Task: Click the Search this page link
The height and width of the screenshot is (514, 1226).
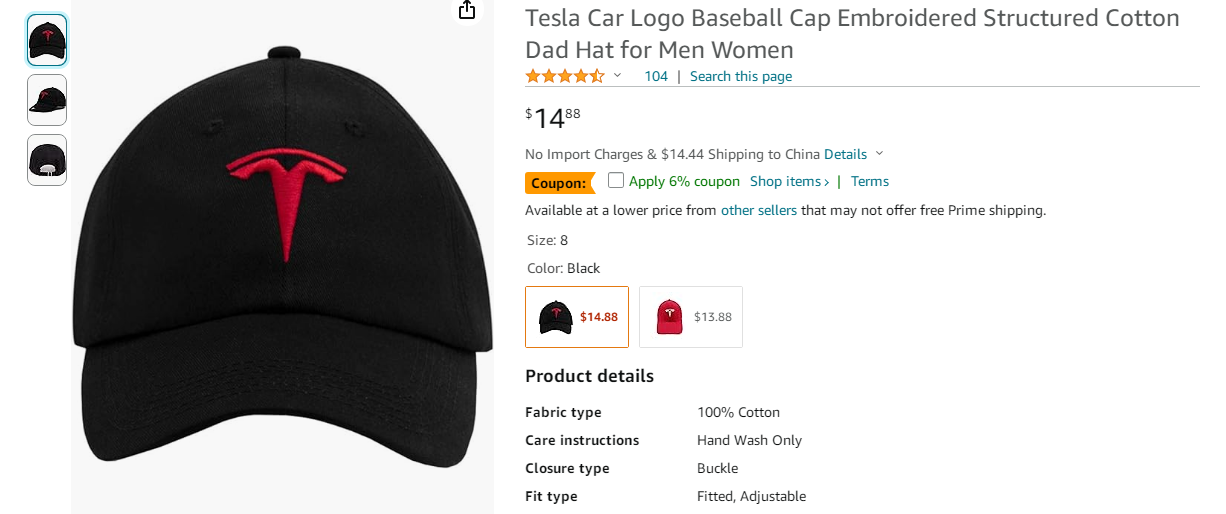Action: [x=740, y=76]
